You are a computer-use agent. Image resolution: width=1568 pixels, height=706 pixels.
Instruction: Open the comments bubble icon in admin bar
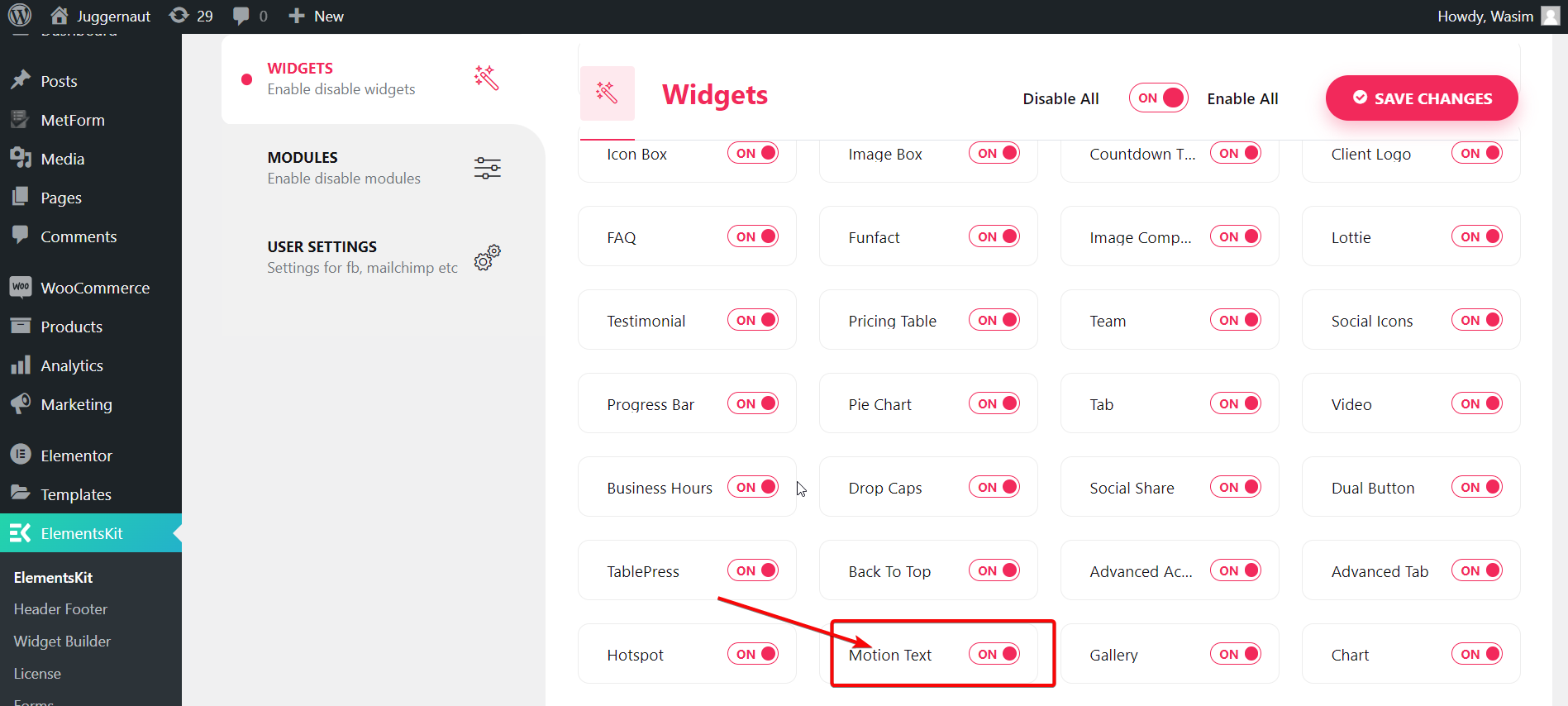[x=241, y=16]
